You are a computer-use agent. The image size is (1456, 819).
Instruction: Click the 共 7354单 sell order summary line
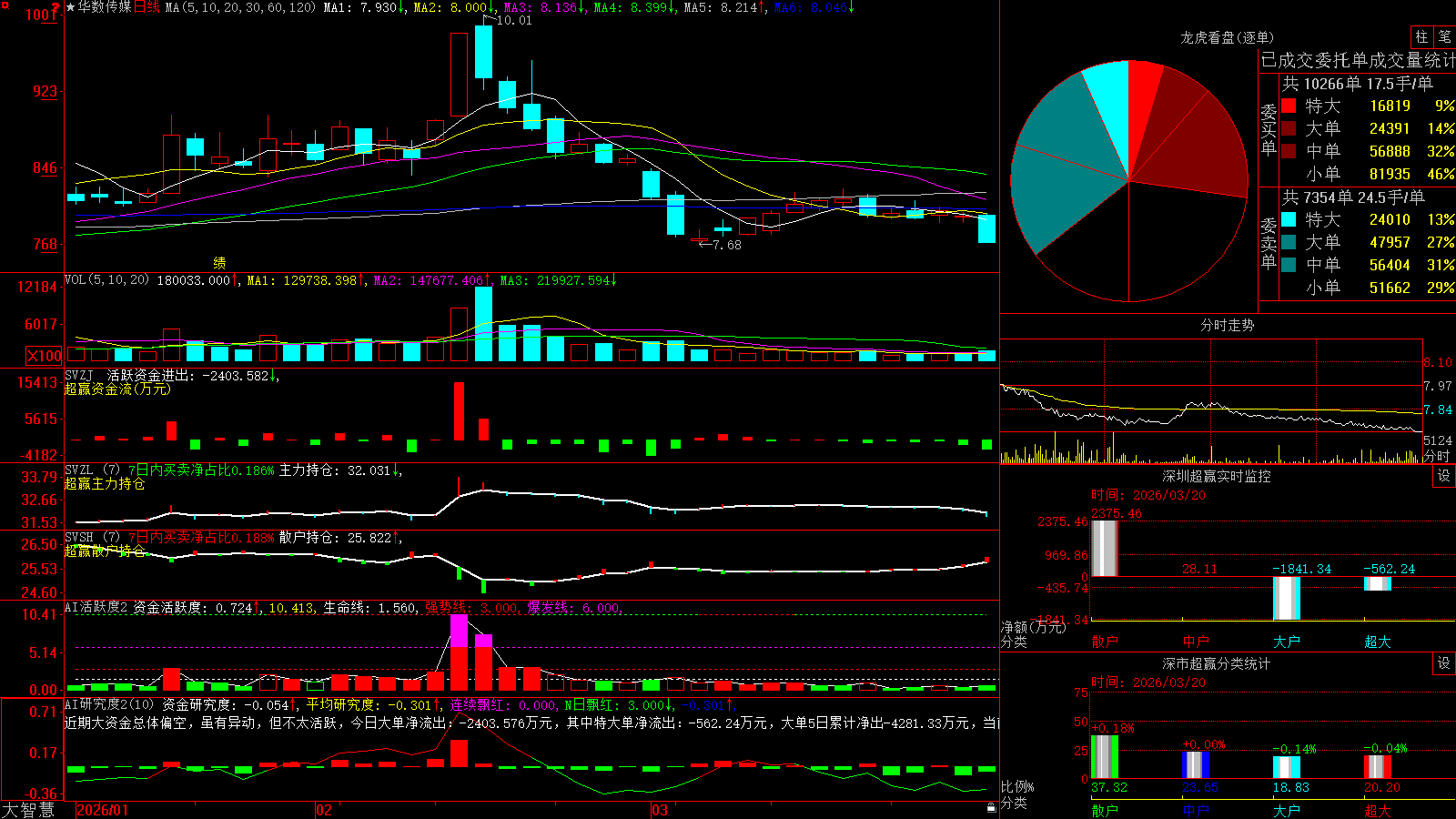(1353, 197)
